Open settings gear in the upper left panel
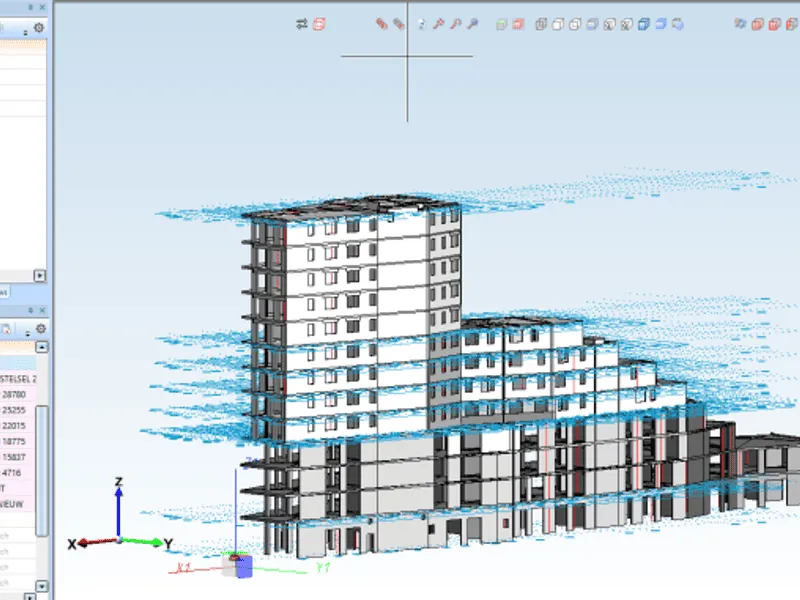The image size is (800, 600). tap(39, 28)
